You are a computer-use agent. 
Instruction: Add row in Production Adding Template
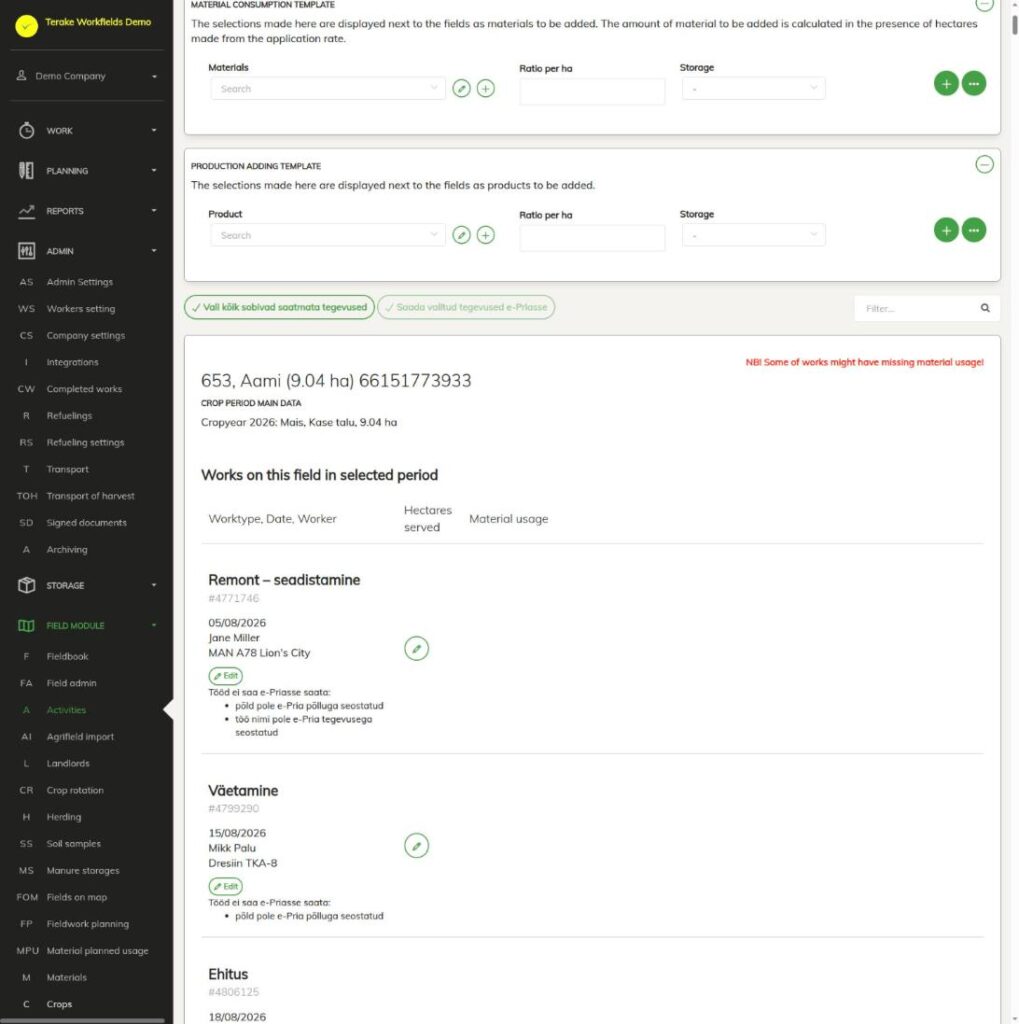click(946, 230)
